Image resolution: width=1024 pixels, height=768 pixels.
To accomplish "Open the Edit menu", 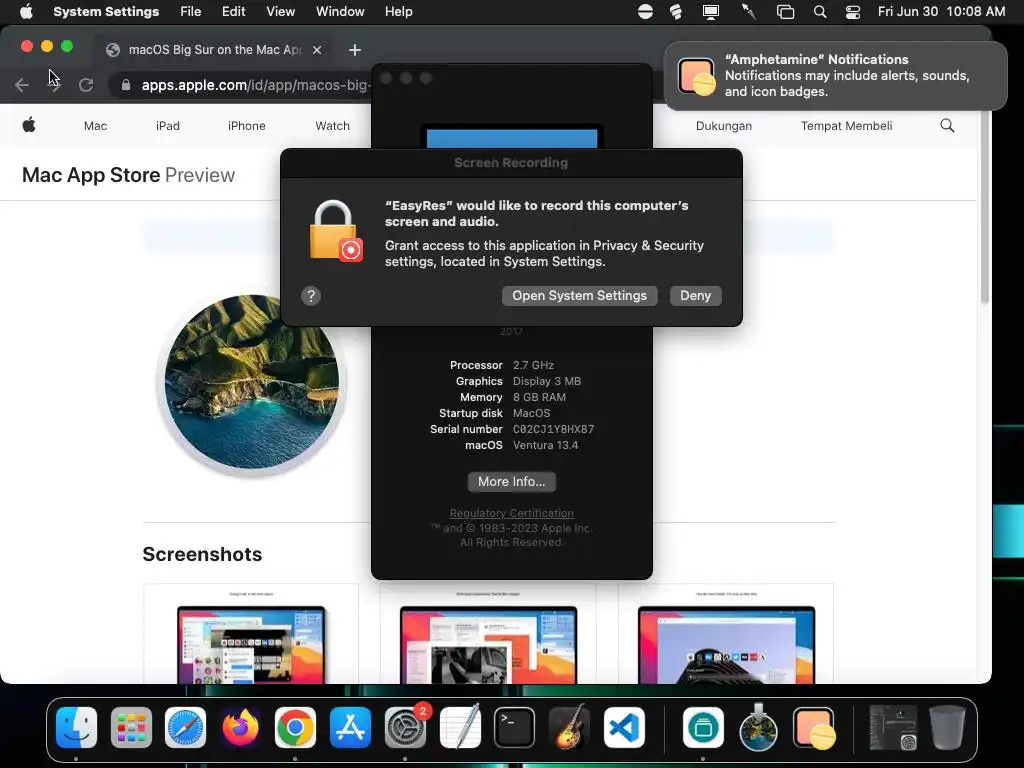I will point(233,12).
